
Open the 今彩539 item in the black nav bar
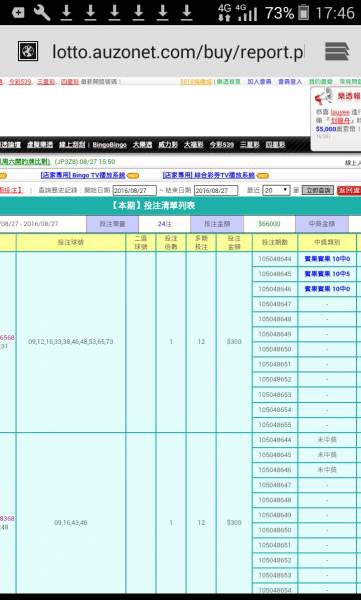tap(222, 145)
